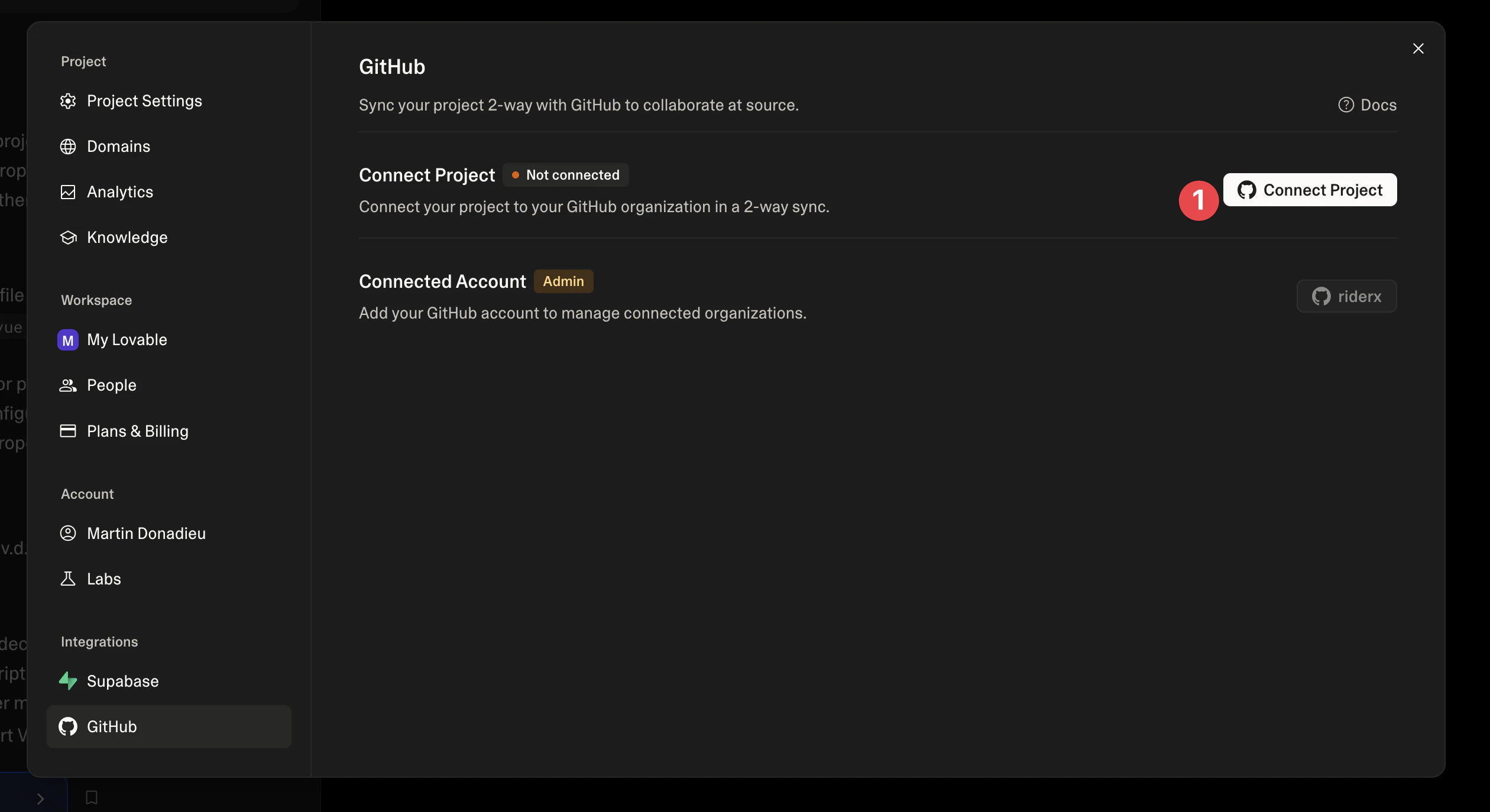
Task: Click the riderx connected account button
Action: (1346, 295)
